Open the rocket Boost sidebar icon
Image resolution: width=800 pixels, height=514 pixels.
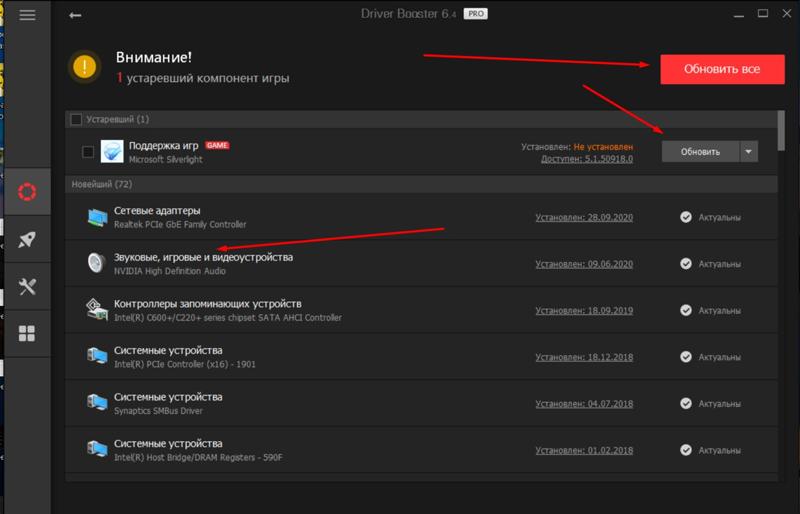point(27,240)
